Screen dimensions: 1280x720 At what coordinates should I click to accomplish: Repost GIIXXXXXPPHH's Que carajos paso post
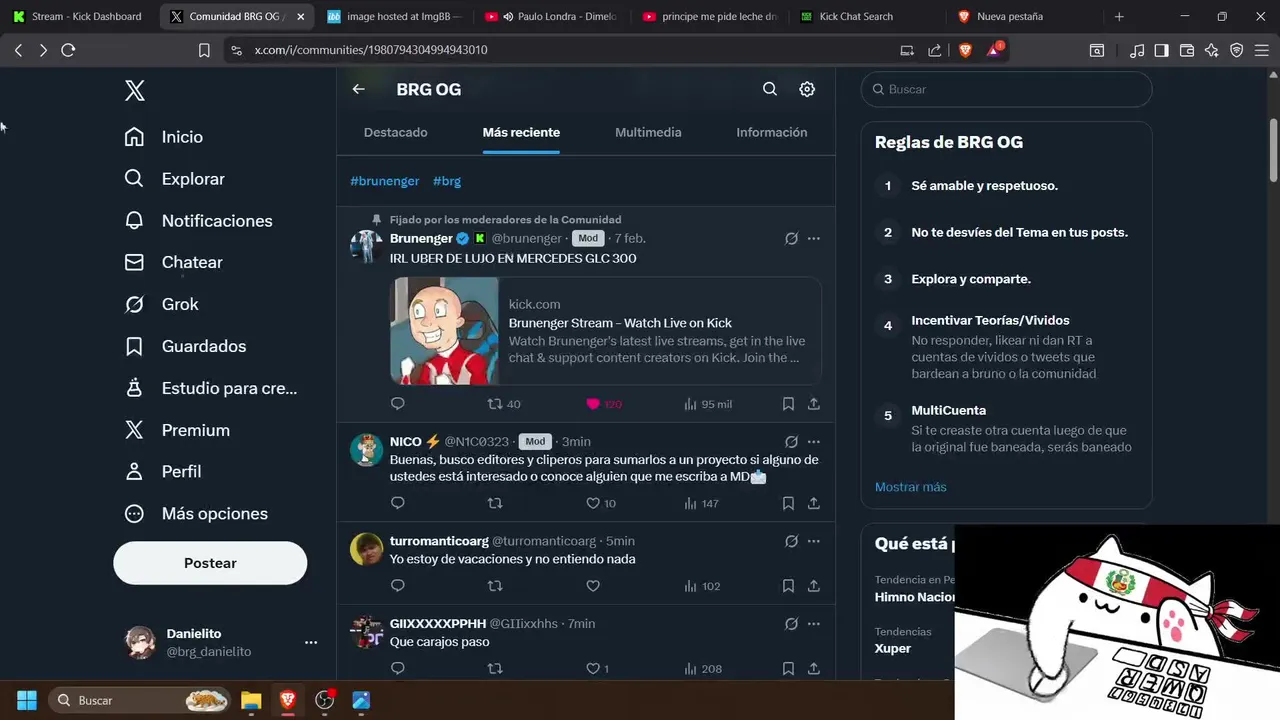tap(494, 668)
